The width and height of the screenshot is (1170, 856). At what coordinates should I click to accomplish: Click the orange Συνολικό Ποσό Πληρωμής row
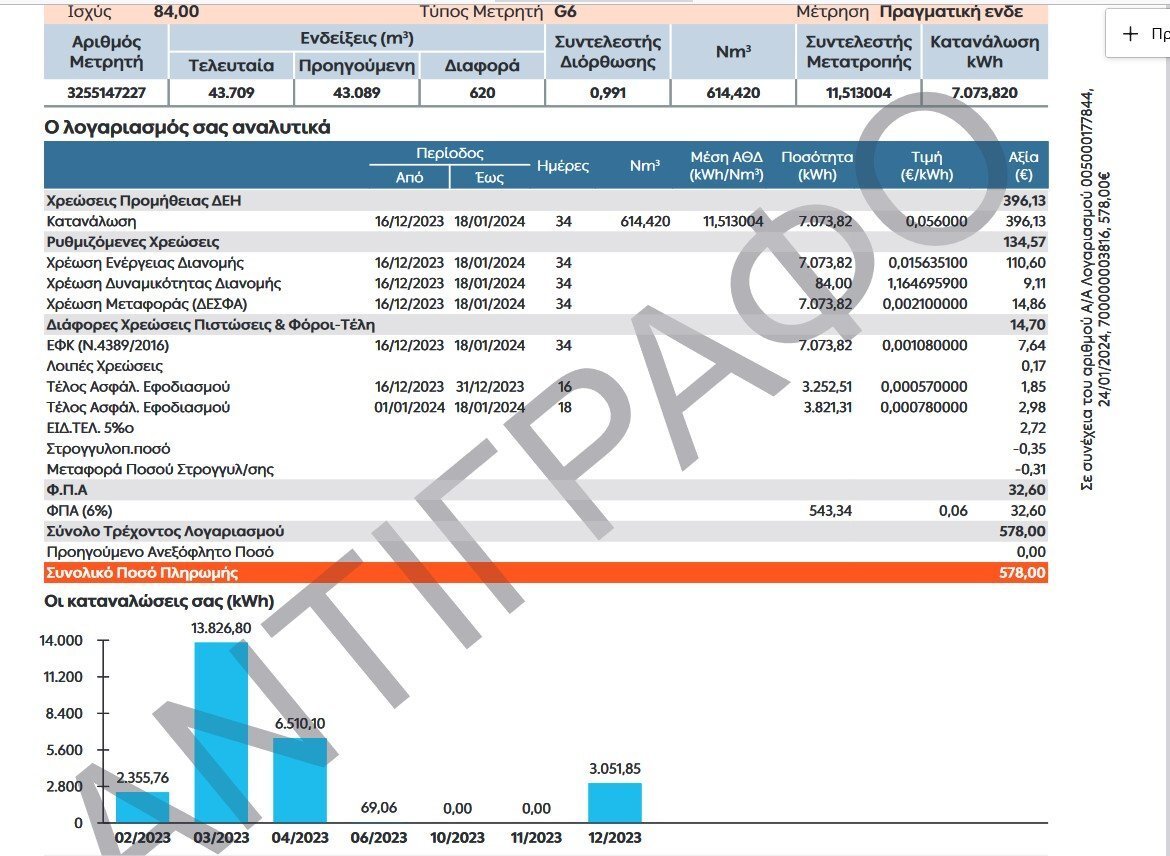[546, 573]
